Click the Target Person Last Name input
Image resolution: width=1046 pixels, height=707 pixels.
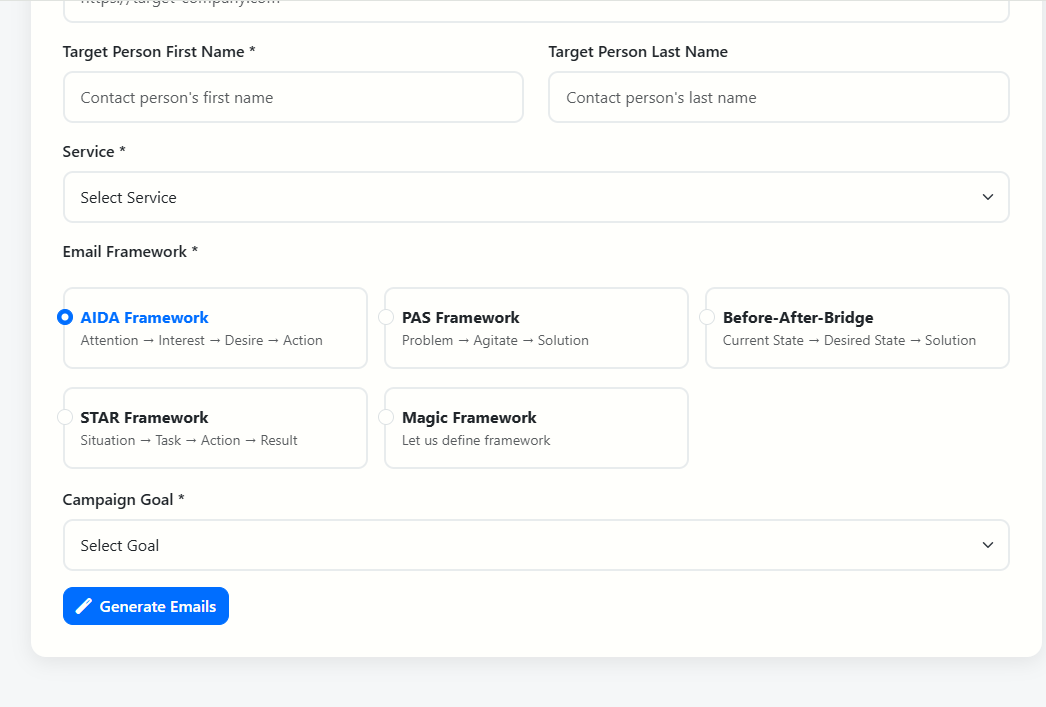click(x=778, y=97)
